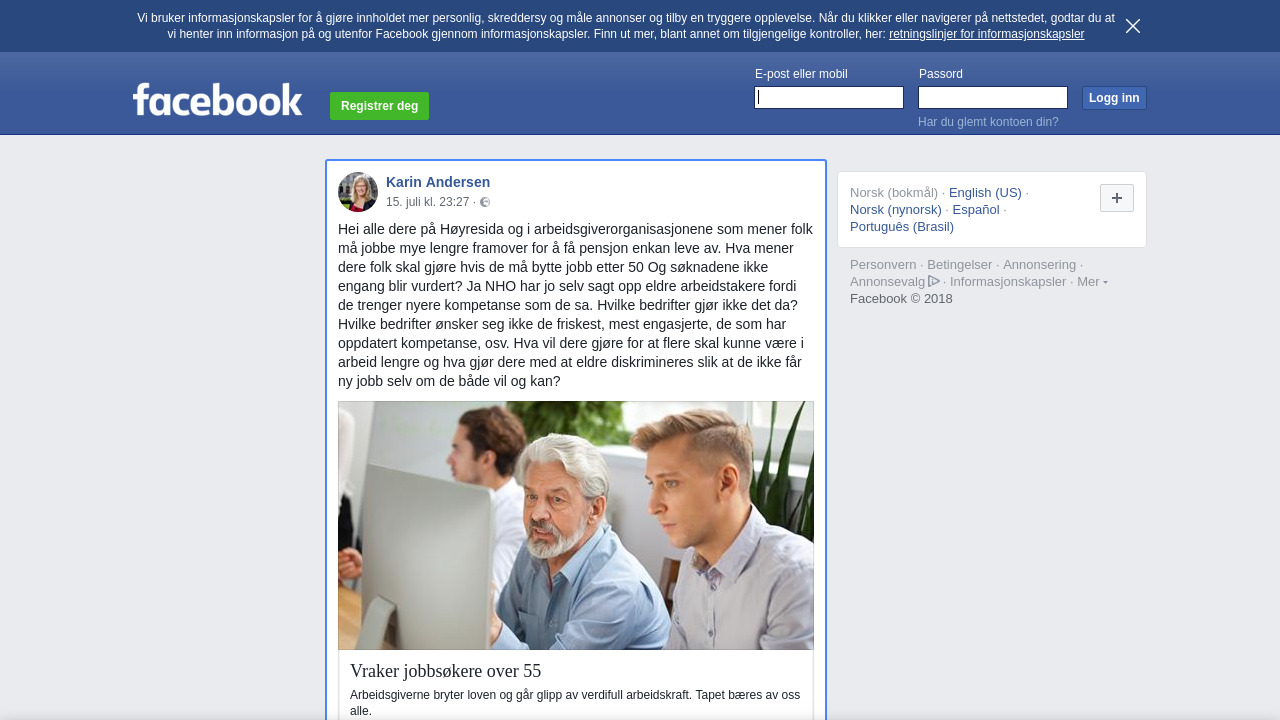Click the AdChoices triangle icon

(x=934, y=281)
